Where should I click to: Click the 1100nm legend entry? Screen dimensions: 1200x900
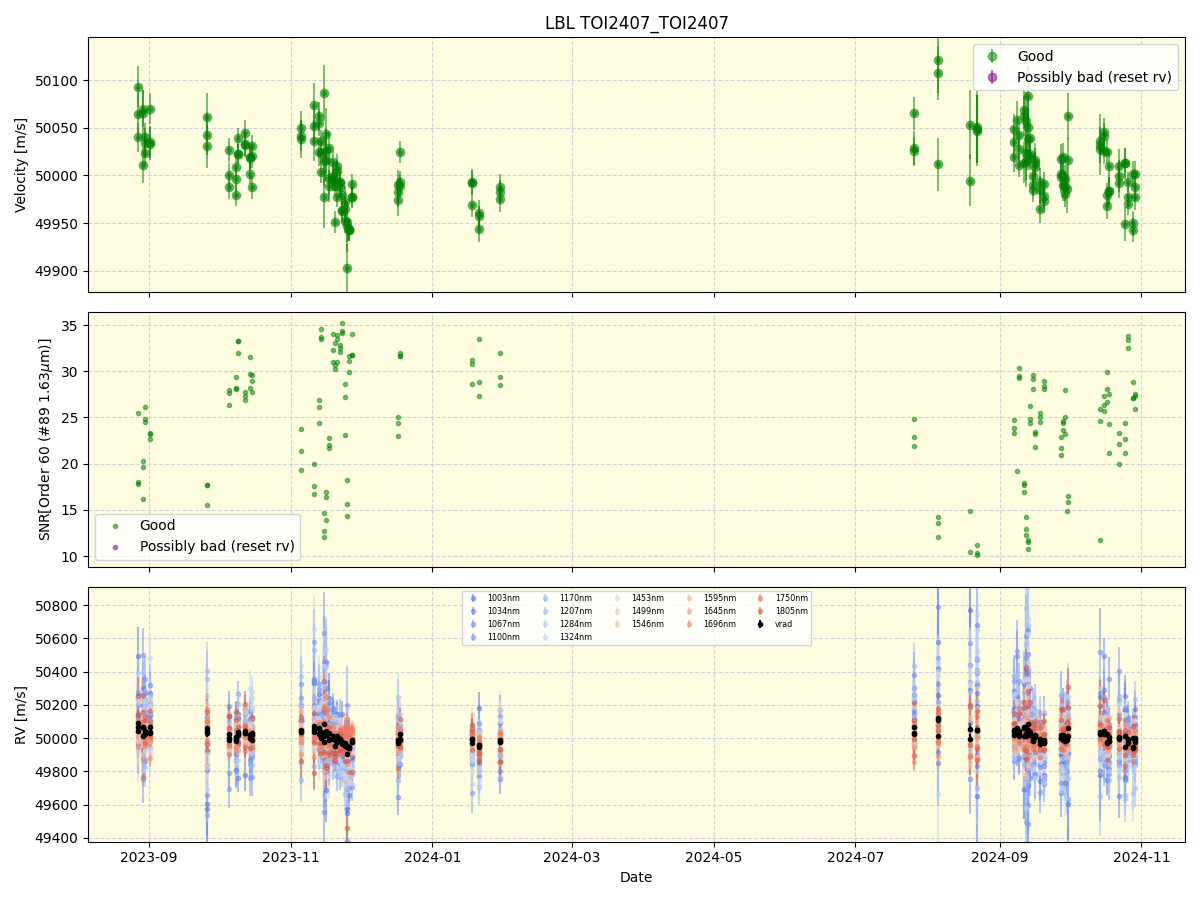(x=495, y=637)
